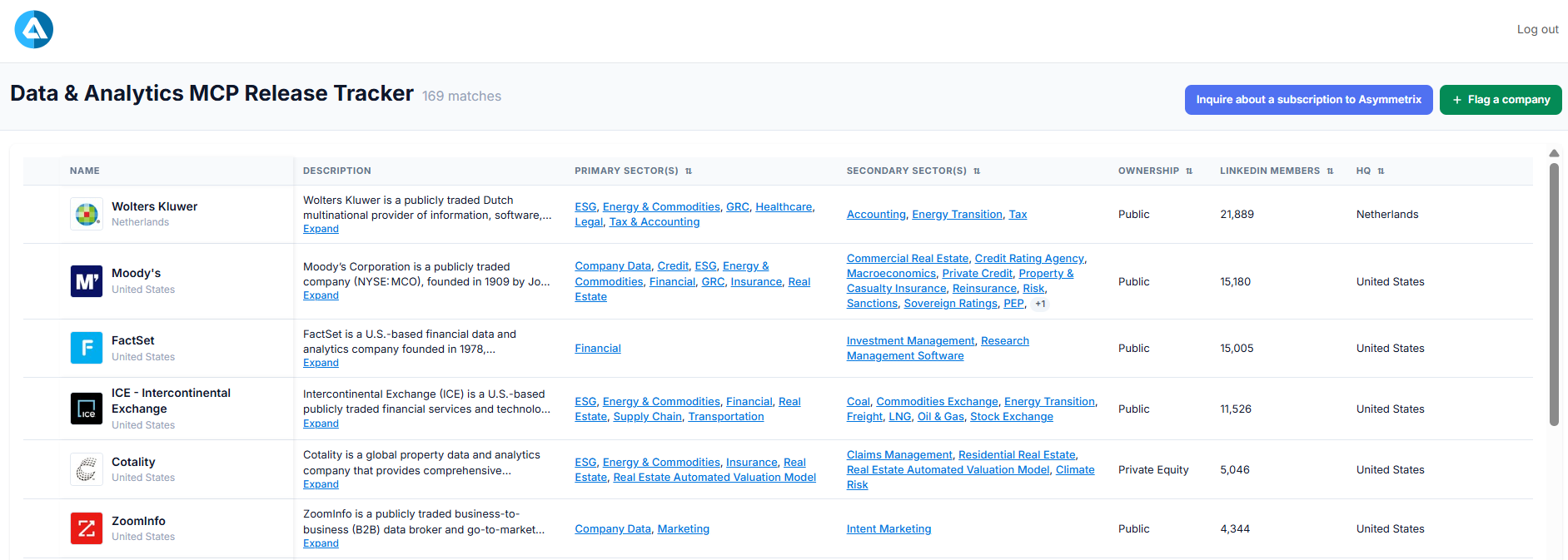Click the 169 matches count
The height and width of the screenshot is (560, 1568).
pyautogui.click(x=461, y=96)
